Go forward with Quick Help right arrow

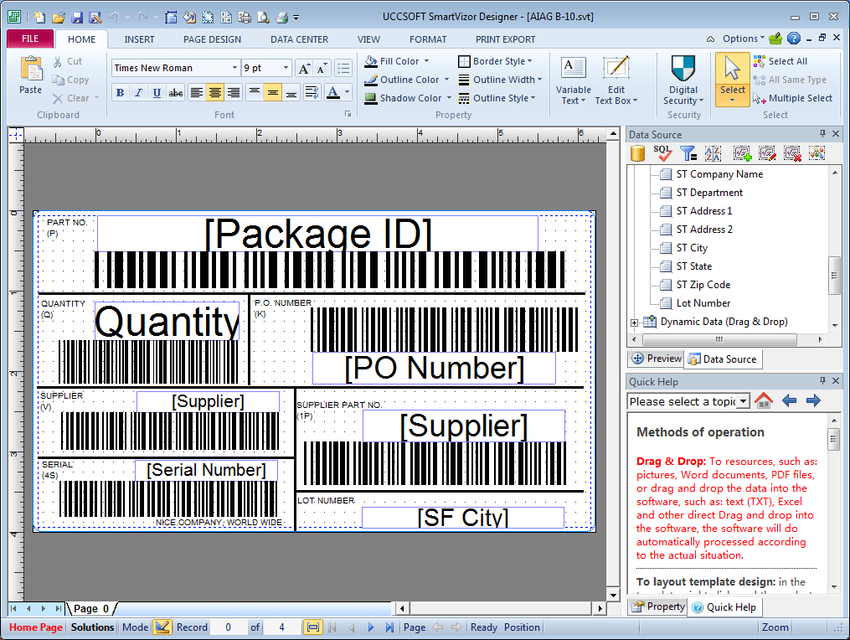tap(813, 401)
